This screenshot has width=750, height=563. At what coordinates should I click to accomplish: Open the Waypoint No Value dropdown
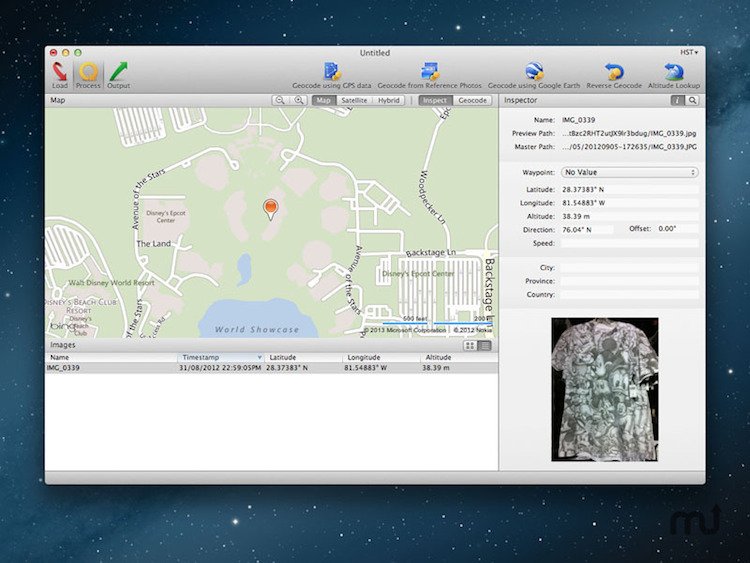629,172
